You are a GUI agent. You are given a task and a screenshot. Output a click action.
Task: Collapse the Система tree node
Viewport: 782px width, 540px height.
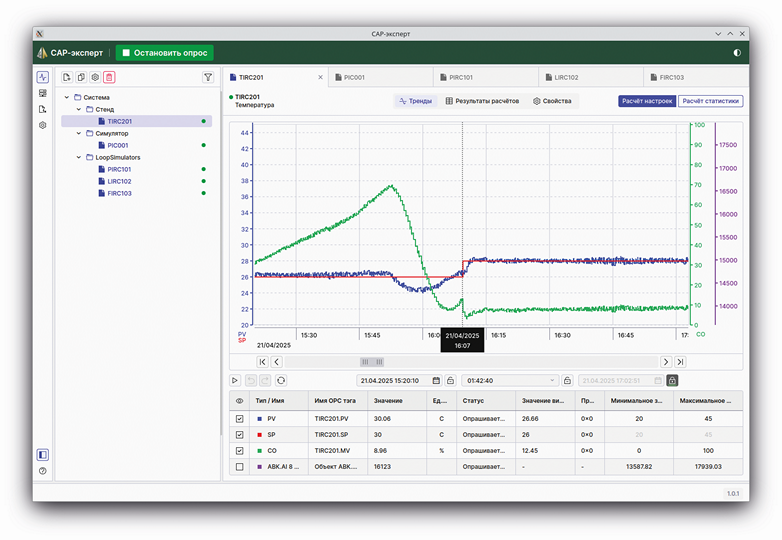click(x=67, y=97)
